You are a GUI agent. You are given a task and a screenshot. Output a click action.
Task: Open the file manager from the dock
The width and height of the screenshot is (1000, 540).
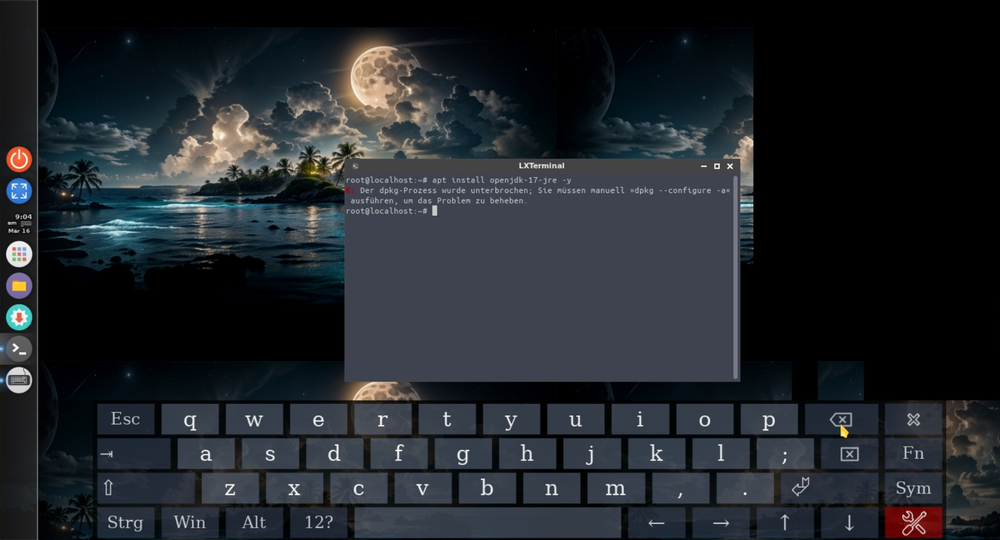(x=19, y=286)
